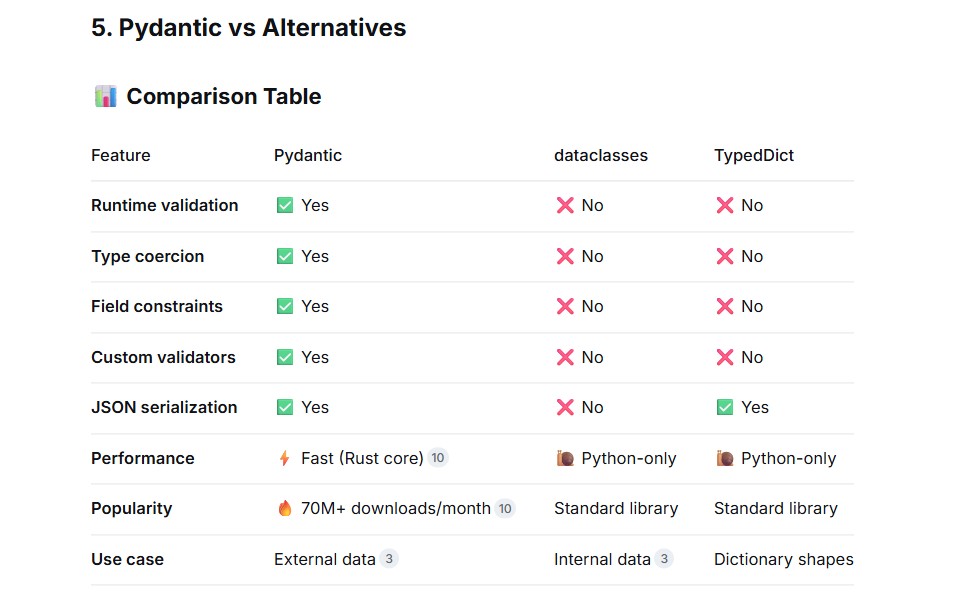Click the red X in dataclasses JSON serialization cell
975x601 pixels.
565,407
